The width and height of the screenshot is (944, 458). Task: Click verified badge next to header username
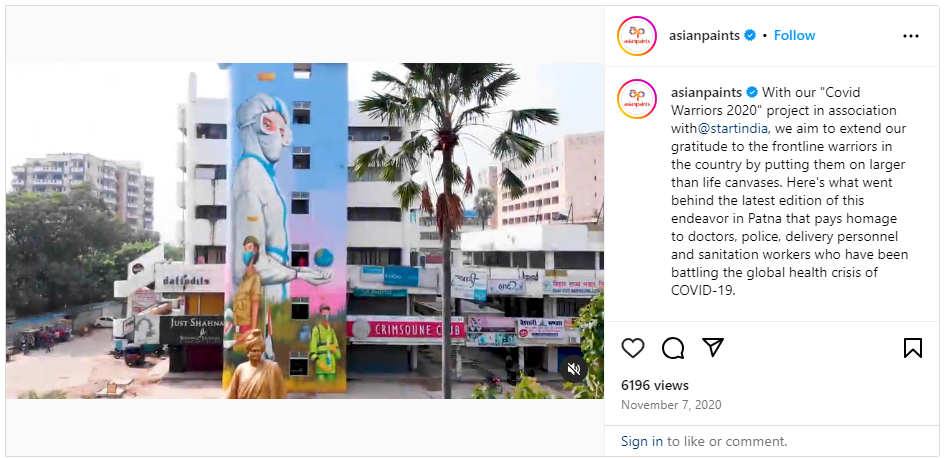click(750, 36)
